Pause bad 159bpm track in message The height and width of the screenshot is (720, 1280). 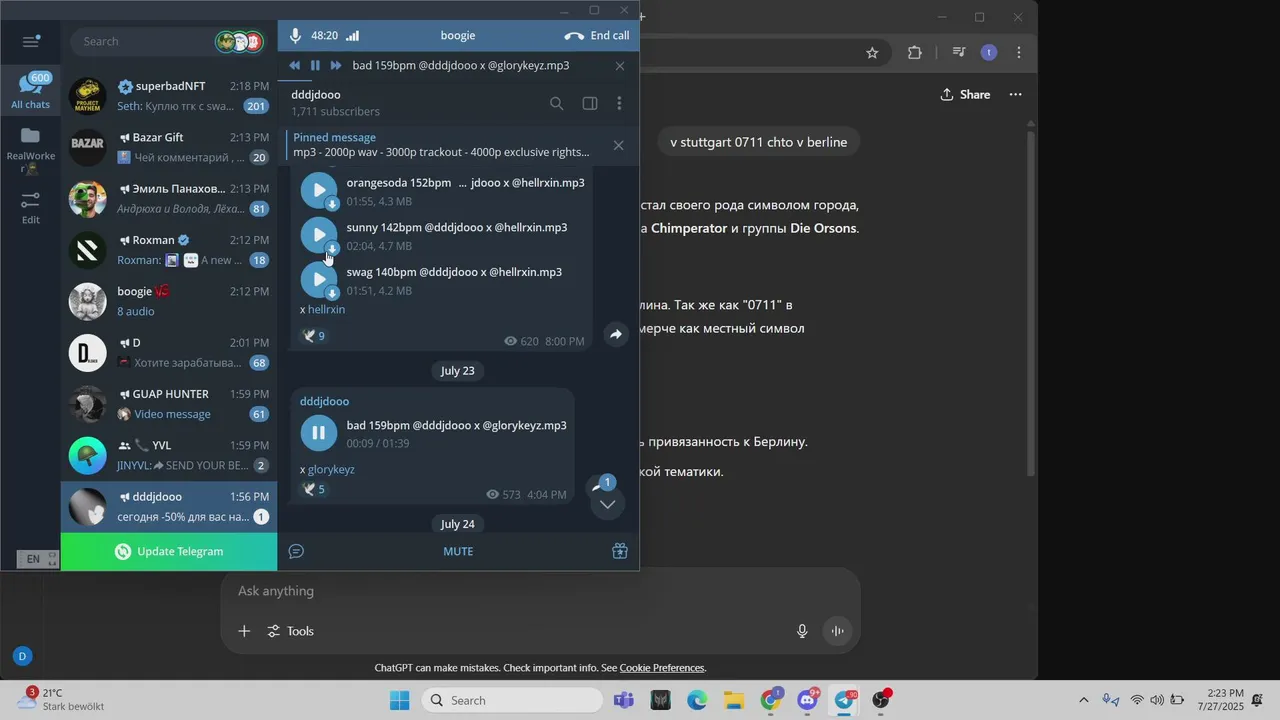point(319,433)
